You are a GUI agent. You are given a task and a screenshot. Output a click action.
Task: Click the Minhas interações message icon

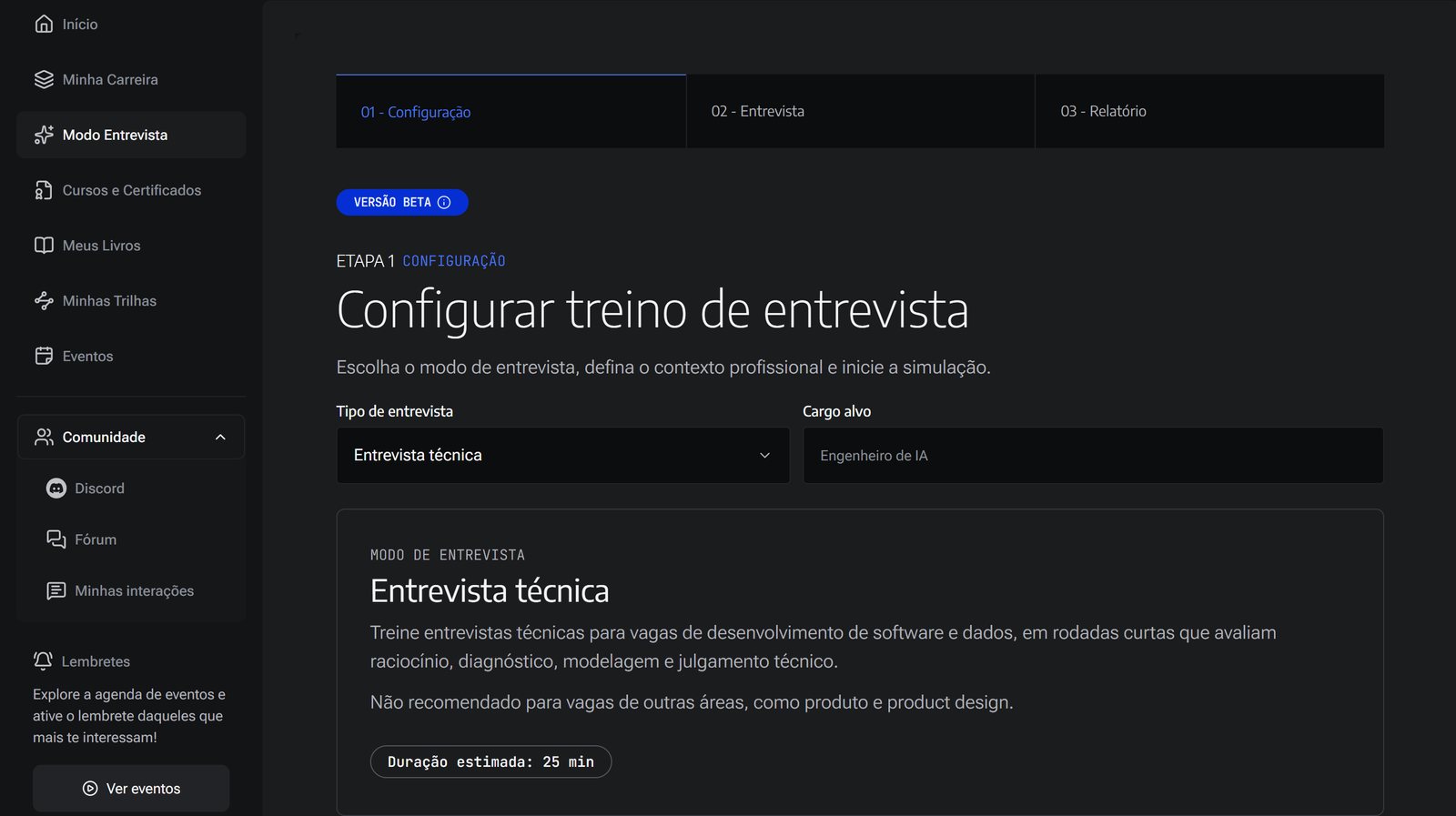(56, 590)
